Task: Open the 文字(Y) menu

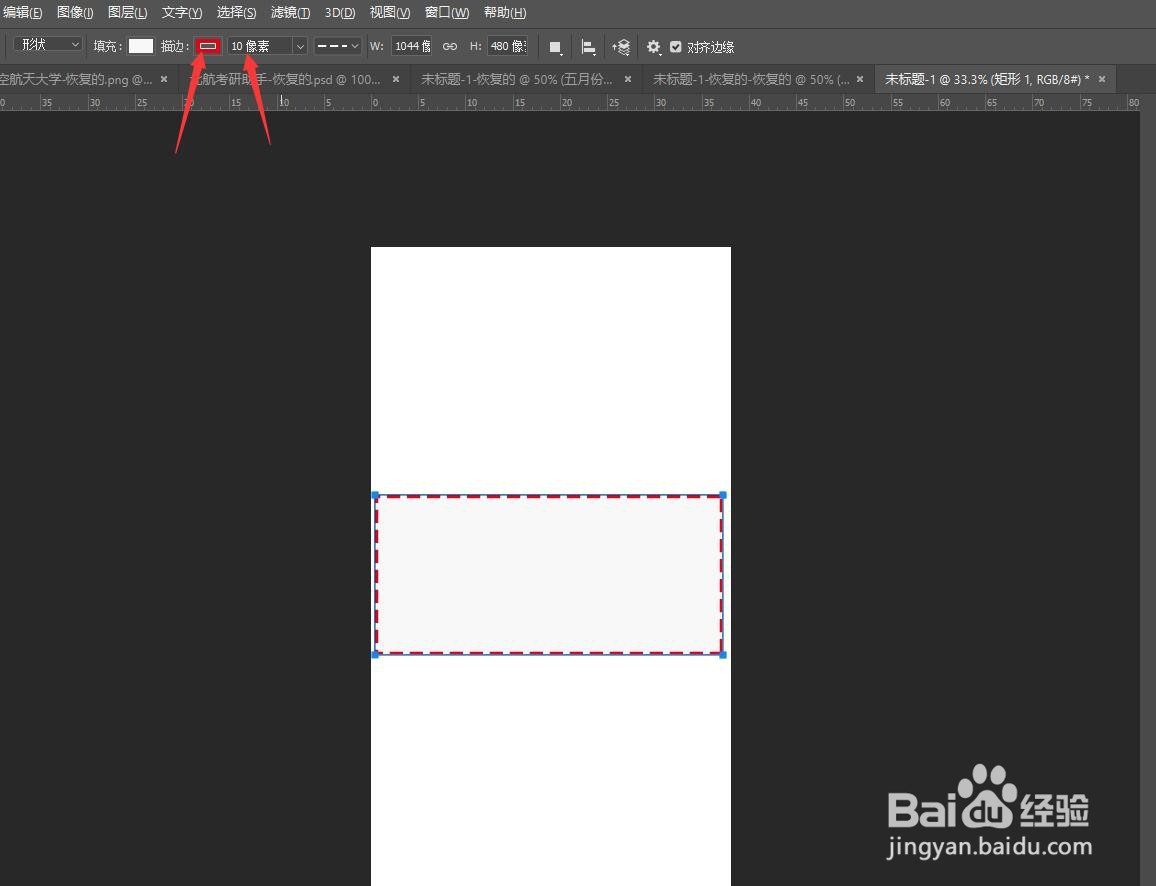Action: pyautogui.click(x=182, y=13)
